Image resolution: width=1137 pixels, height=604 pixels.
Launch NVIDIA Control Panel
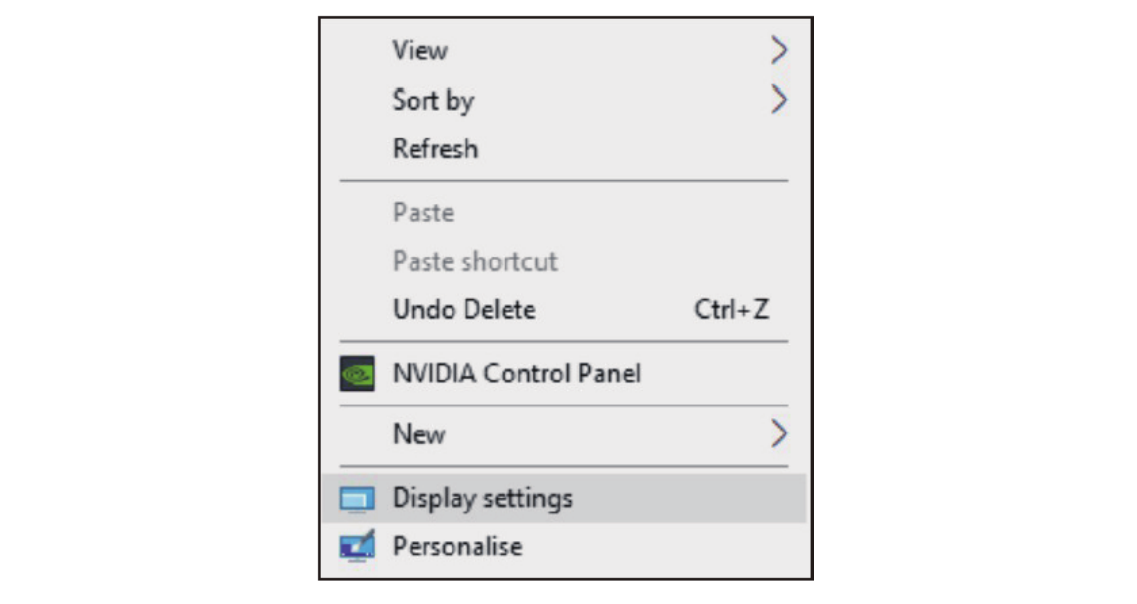click(x=517, y=374)
